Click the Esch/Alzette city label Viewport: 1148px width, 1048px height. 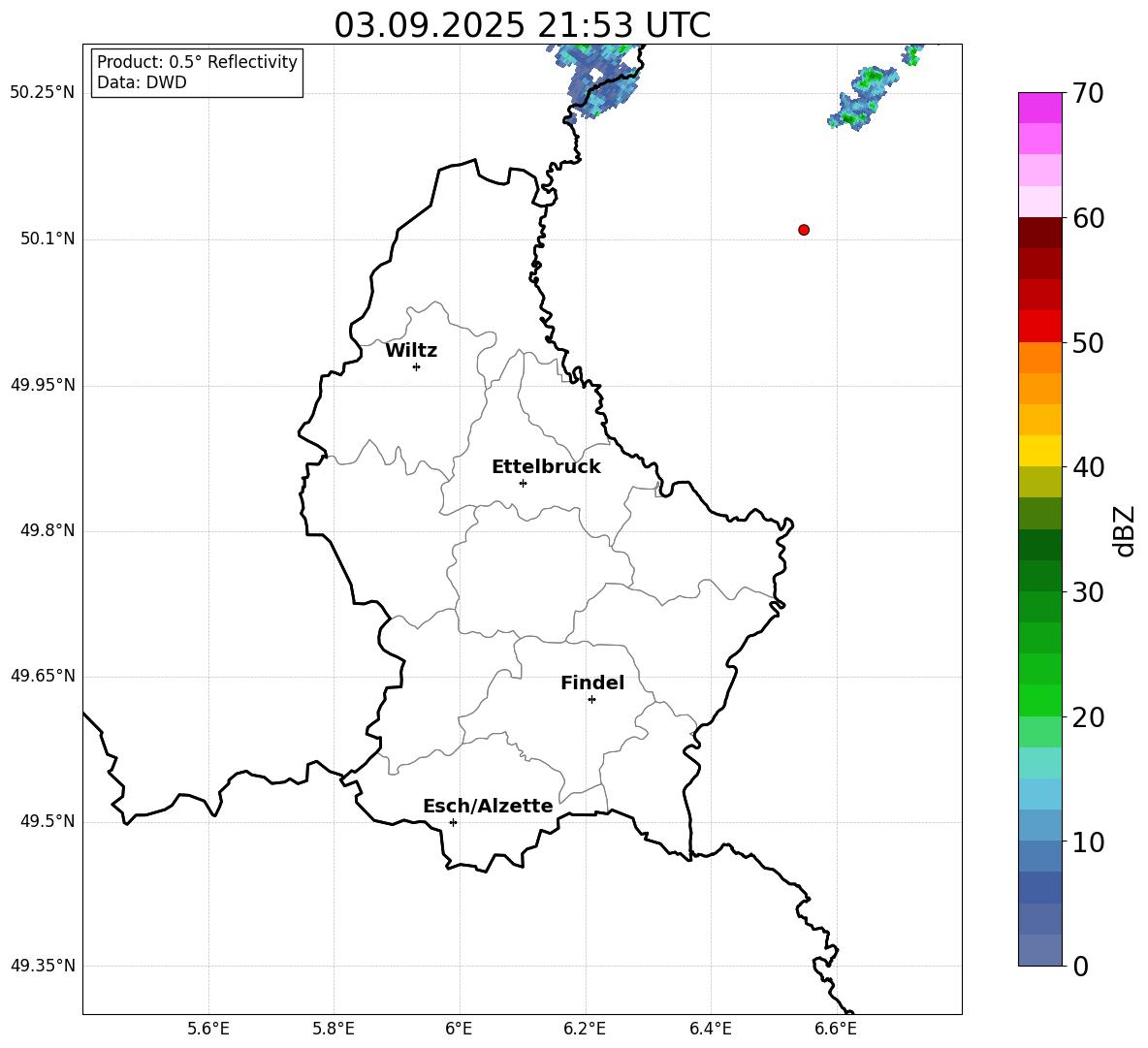488,807
